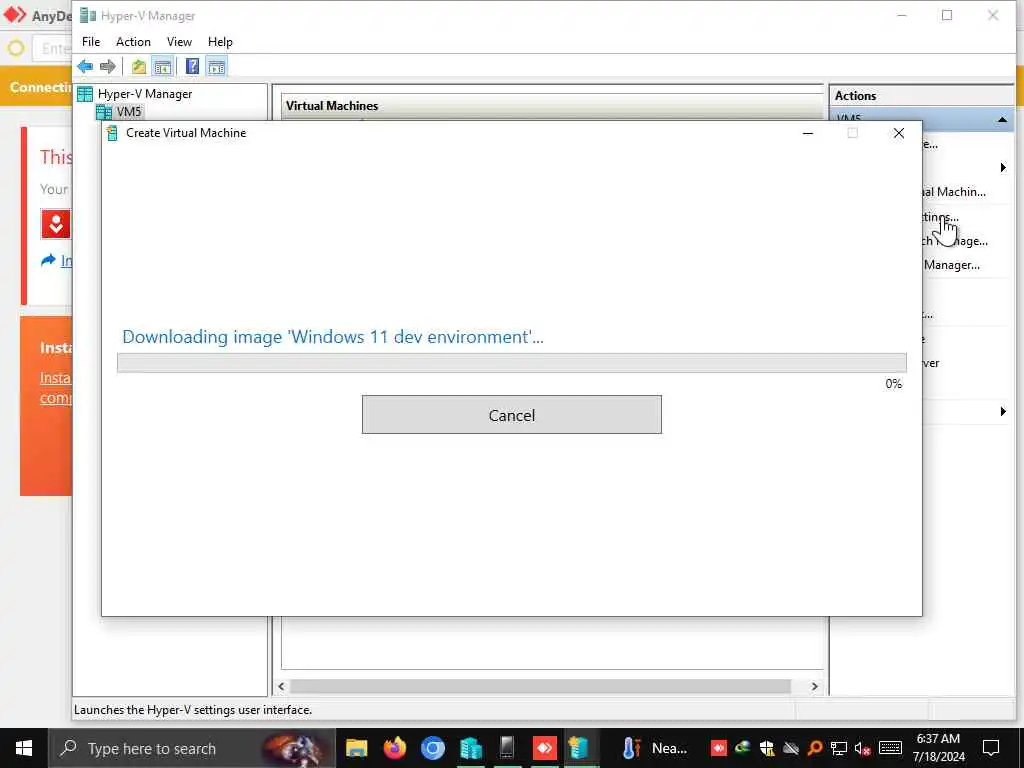Open the Windows Start menu
The image size is (1024, 768).
pyautogui.click(x=24, y=748)
